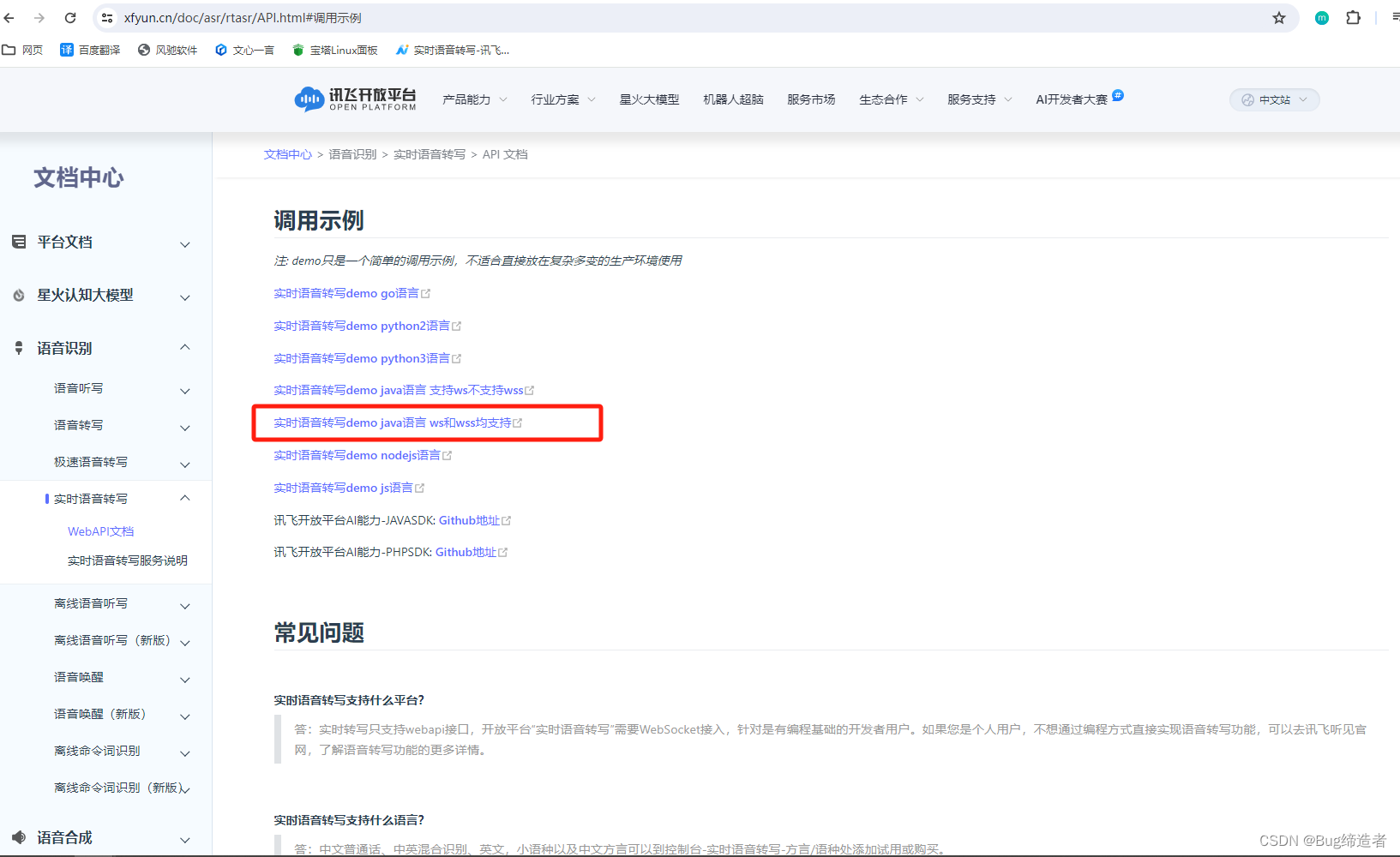Screen dimensions: 1400x857
Task: Bookmark this page with star icon
Action: tap(1279, 17)
